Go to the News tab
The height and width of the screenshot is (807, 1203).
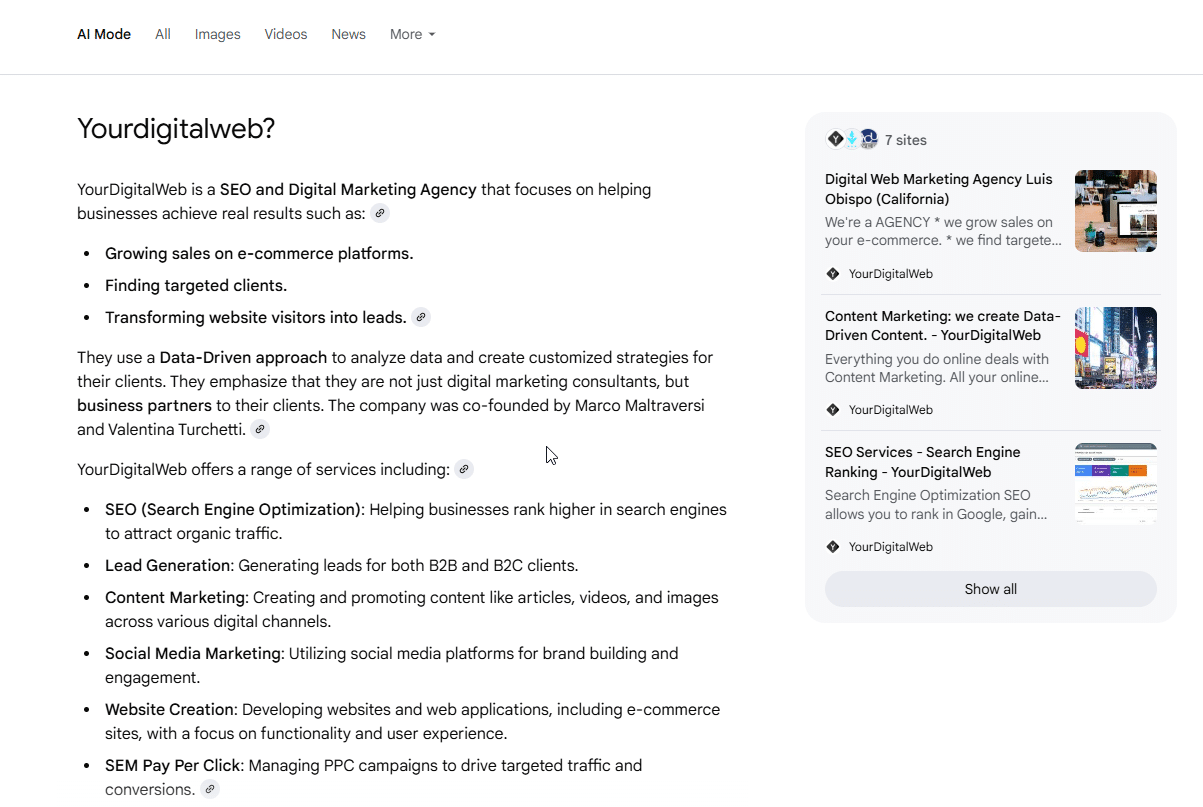coord(348,34)
